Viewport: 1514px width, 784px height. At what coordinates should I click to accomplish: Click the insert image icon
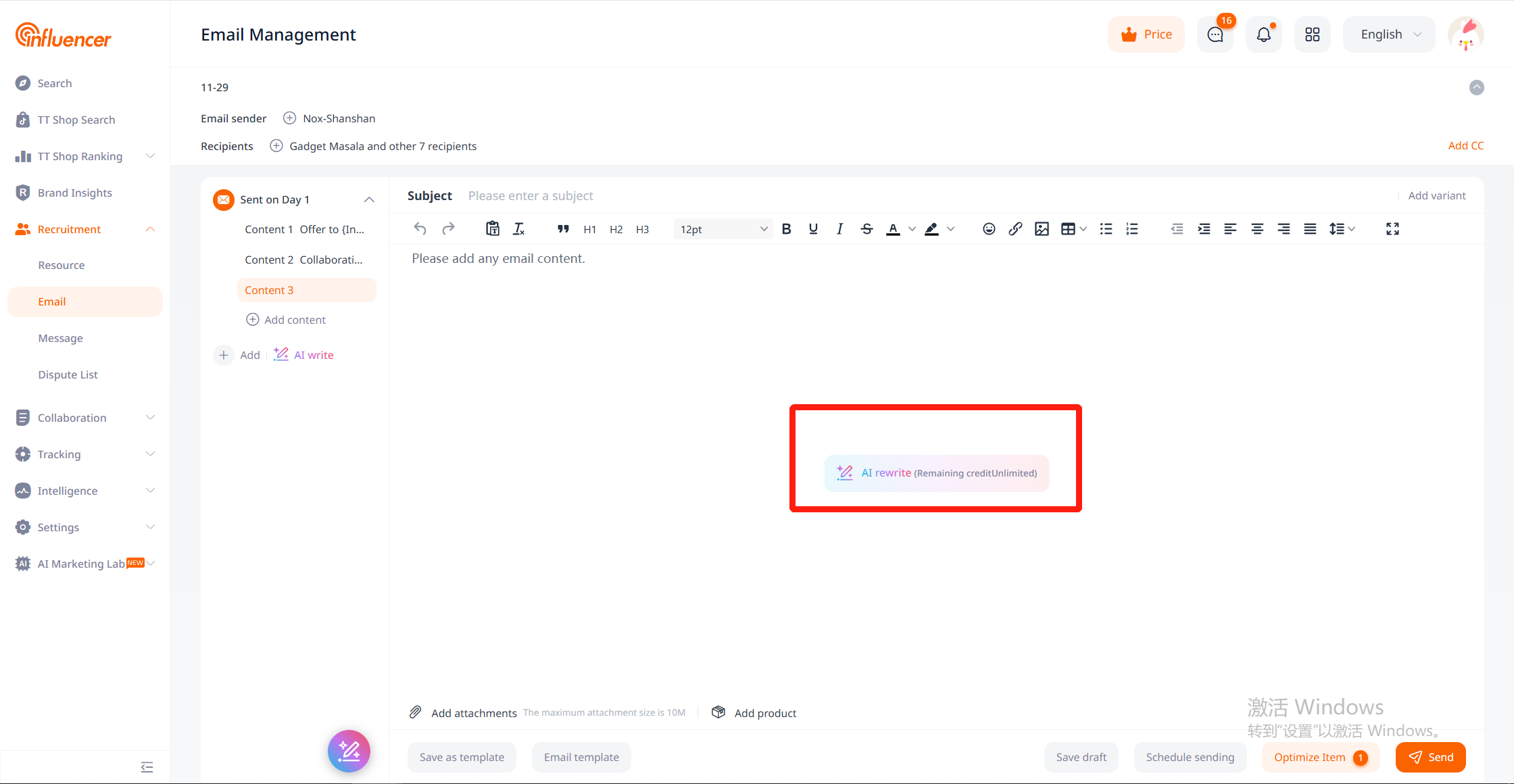1042,229
